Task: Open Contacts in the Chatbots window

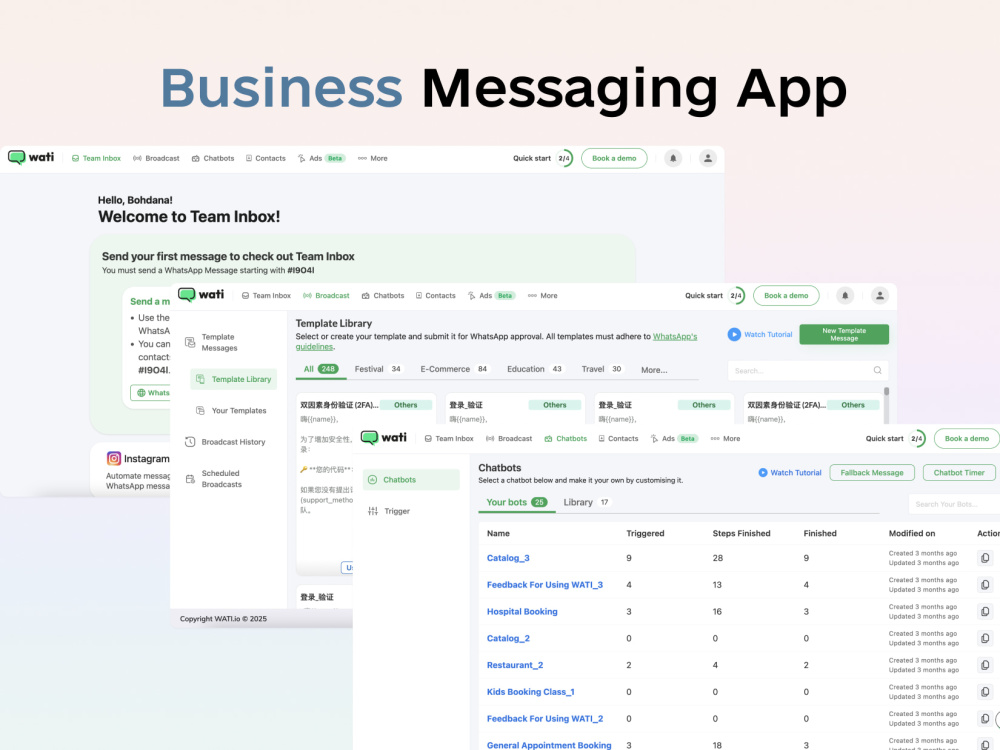Action: tap(618, 439)
